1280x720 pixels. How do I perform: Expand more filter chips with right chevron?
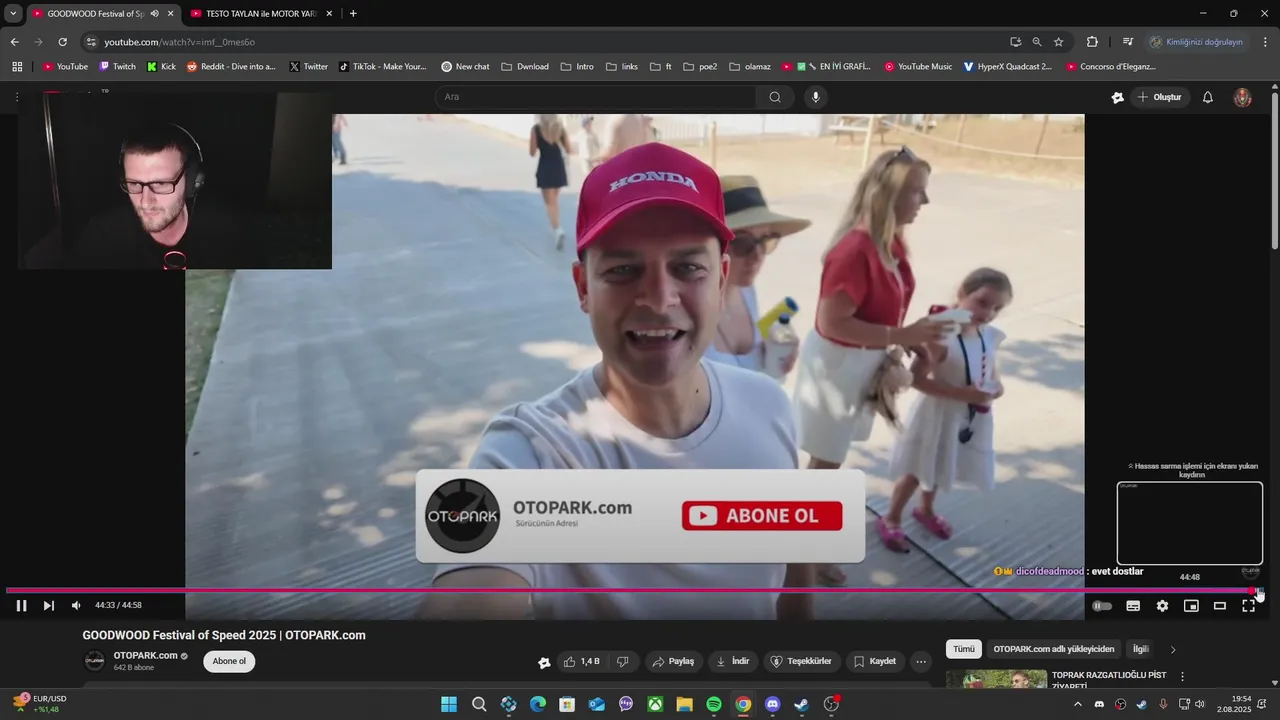pyautogui.click(x=1173, y=649)
